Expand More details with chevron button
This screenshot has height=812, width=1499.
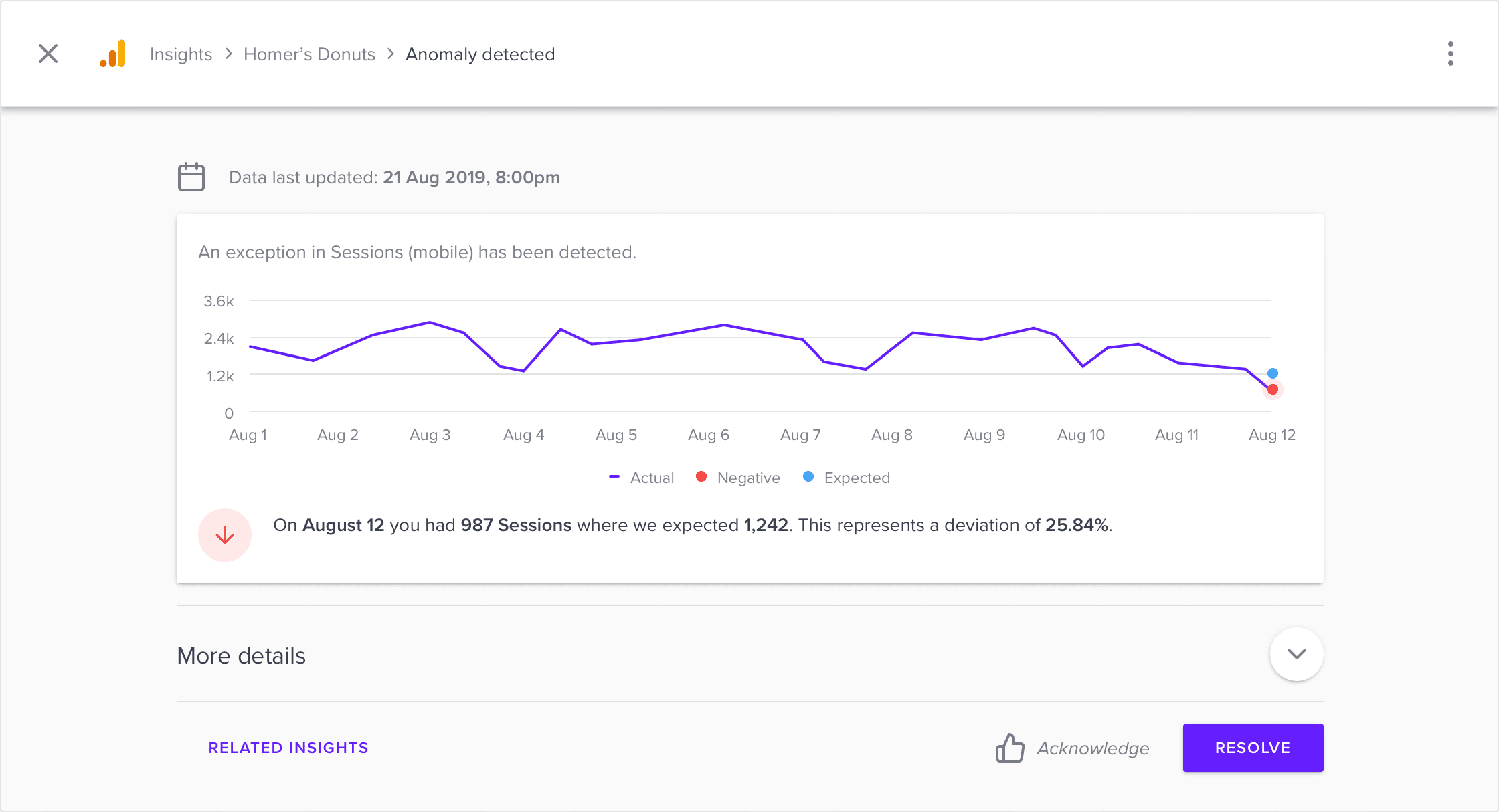tap(1297, 654)
